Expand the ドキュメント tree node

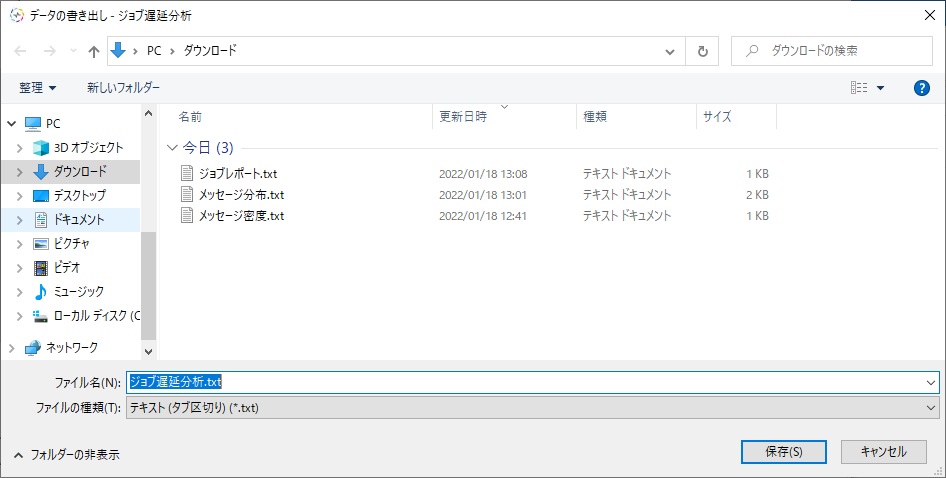pyautogui.click(x=19, y=220)
